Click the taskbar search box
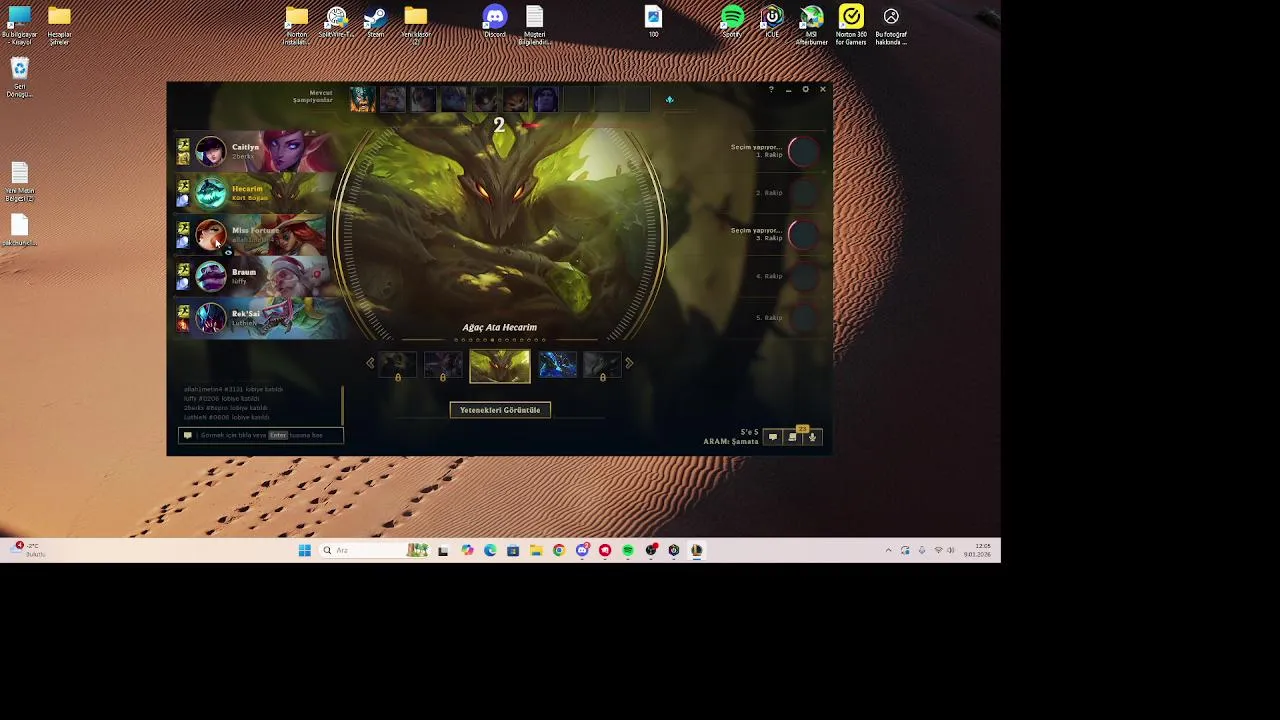The height and width of the screenshot is (720, 1280). click(376, 550)
